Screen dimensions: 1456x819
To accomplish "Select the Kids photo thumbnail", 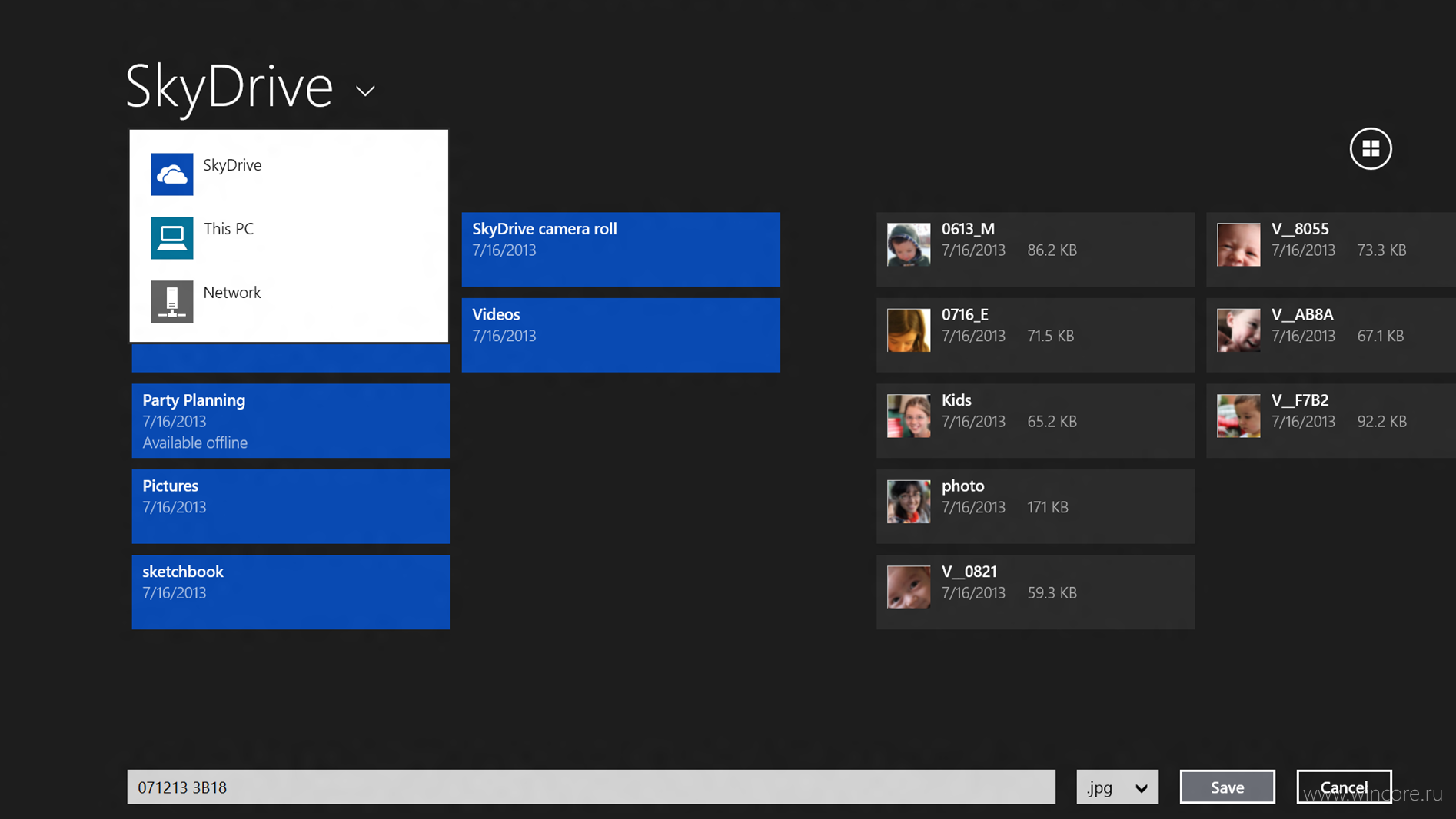I will pyautogui.click(x=909, y=416).
